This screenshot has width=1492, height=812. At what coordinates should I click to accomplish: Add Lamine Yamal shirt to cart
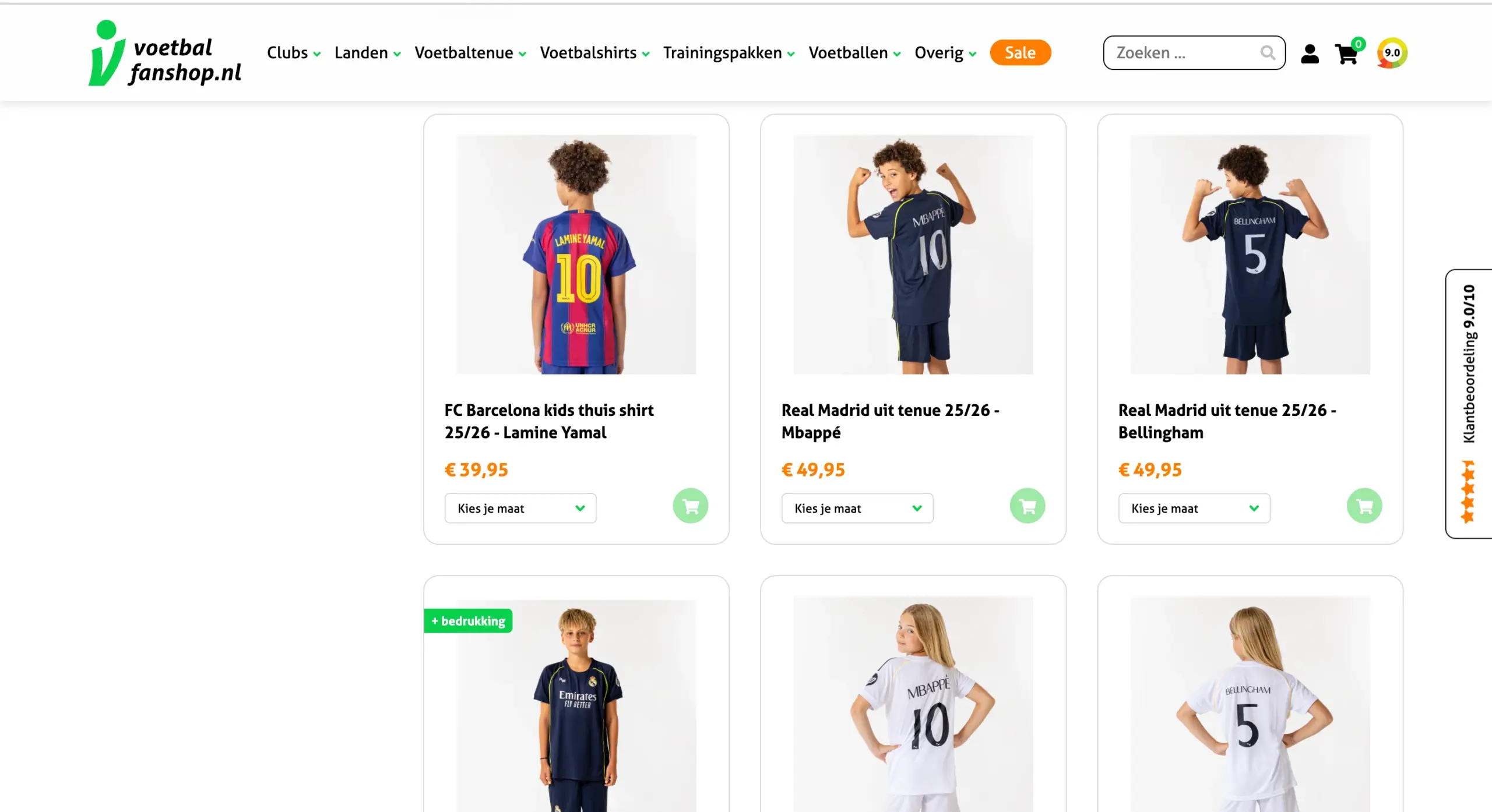pyautogui.click(x=691, y=506)
